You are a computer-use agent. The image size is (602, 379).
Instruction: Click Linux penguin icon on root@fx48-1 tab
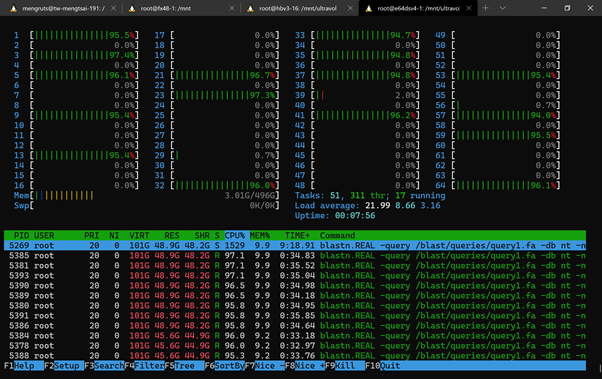click(x=132, y=8)
